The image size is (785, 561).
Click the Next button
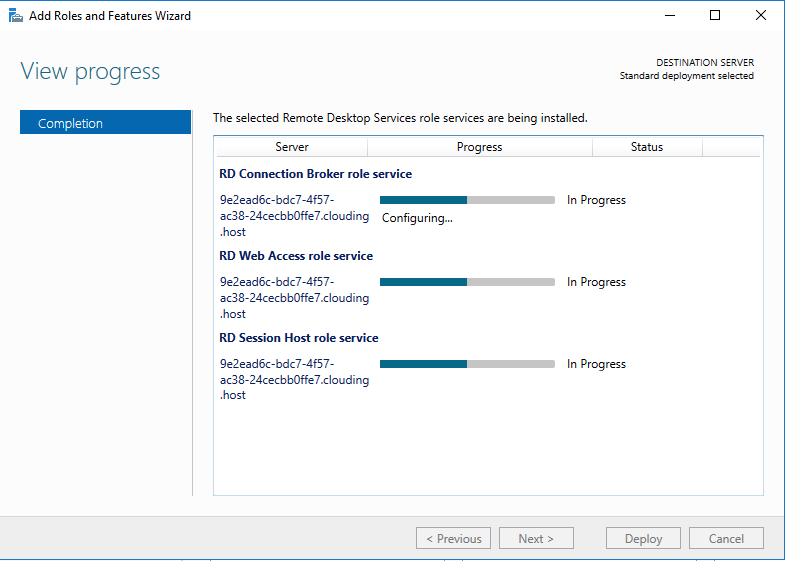(536, 538)
